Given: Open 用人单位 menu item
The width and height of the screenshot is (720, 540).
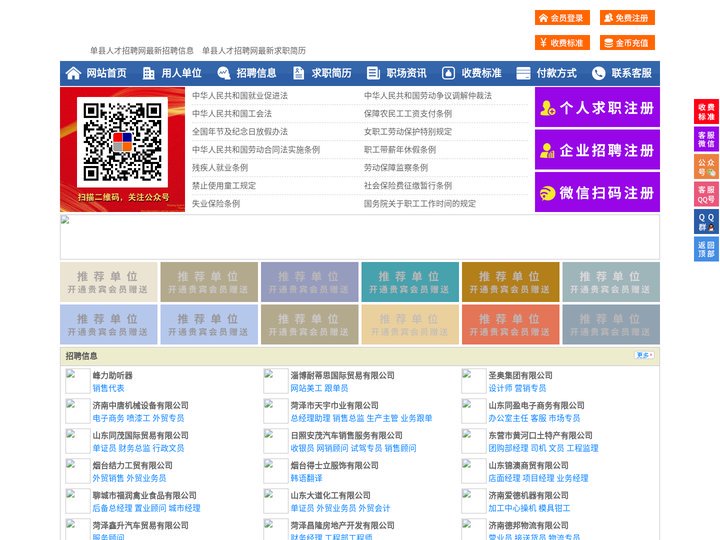Looking at the screenshot, I should pos(181,73).
